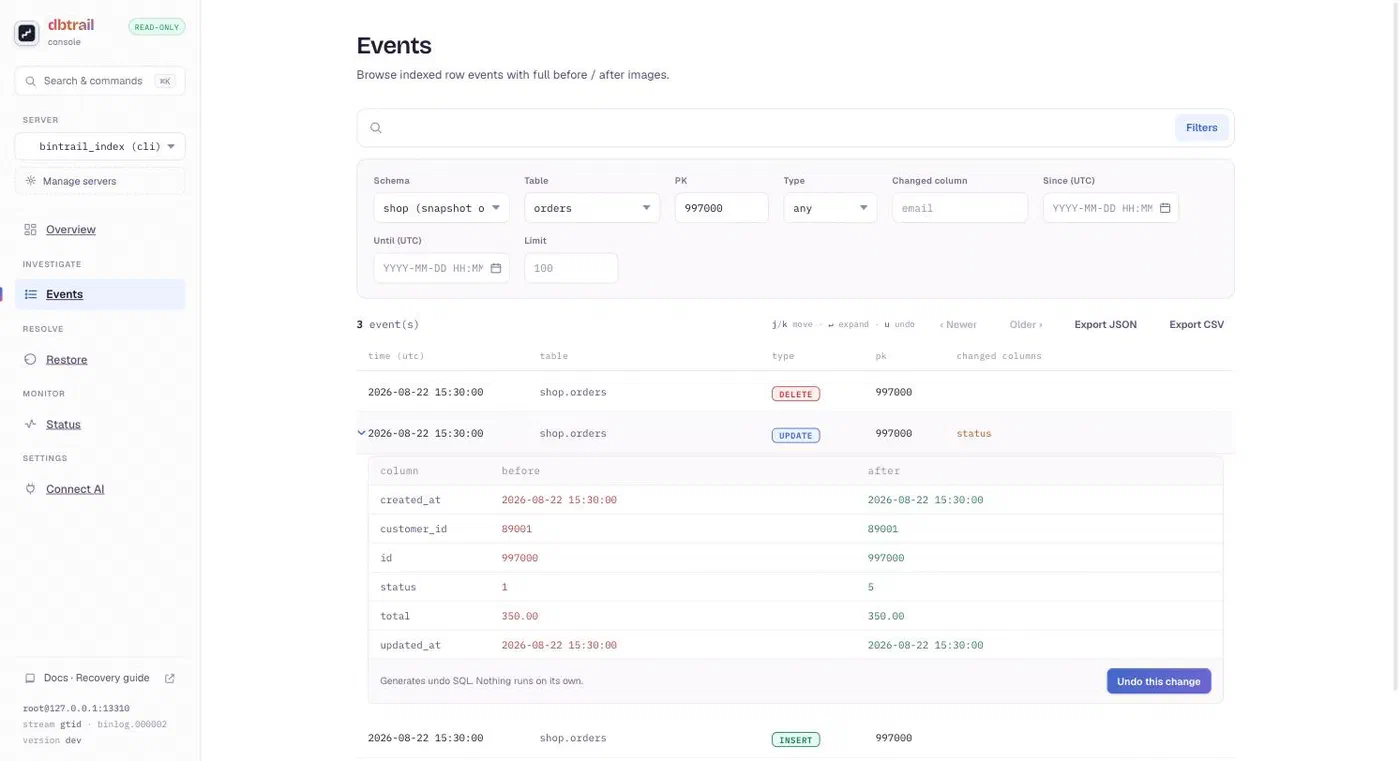Click the Overview grid icon

click(31, 230)
